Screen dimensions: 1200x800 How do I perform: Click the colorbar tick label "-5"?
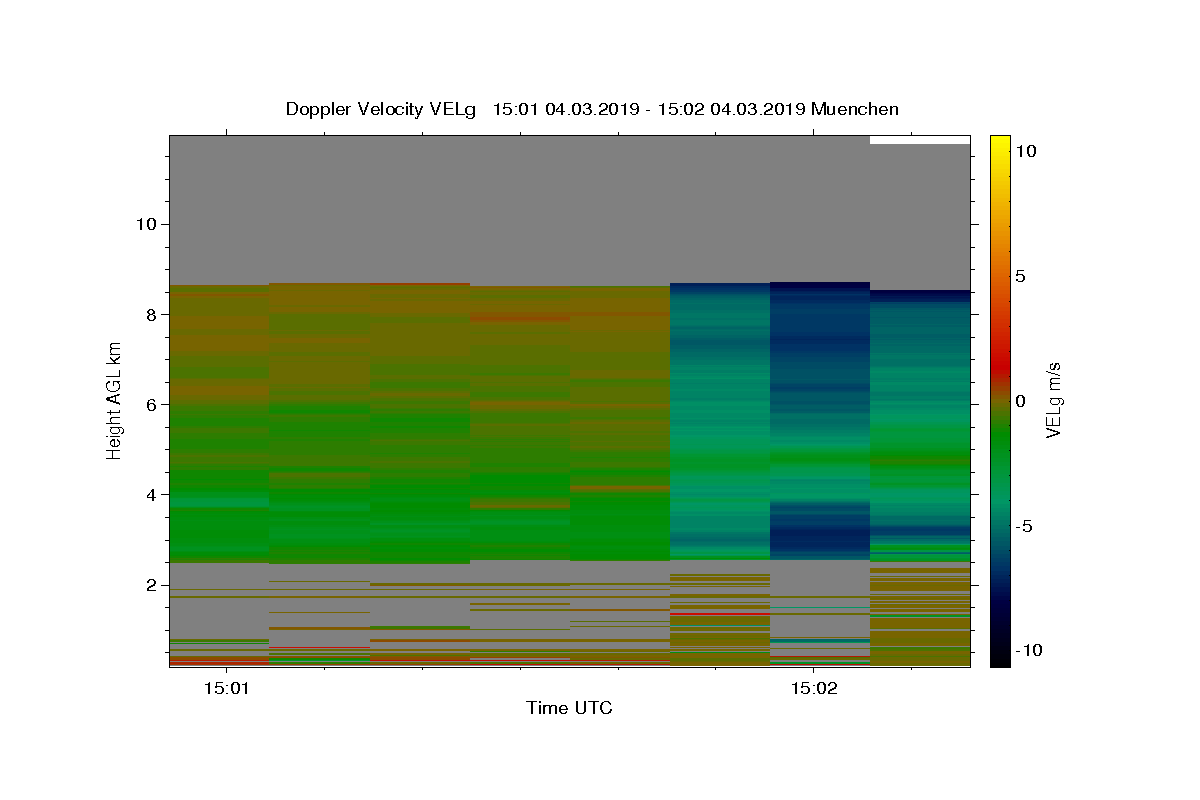click(x=1024, y=526)
